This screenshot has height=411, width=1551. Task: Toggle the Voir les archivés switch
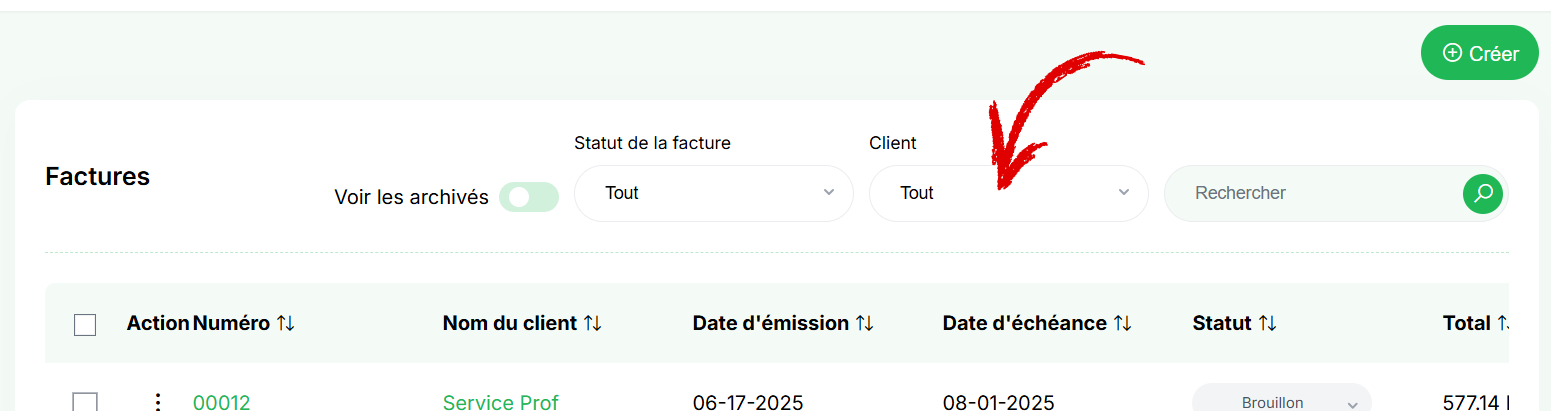pyautogui.click(x=529, y=197)
